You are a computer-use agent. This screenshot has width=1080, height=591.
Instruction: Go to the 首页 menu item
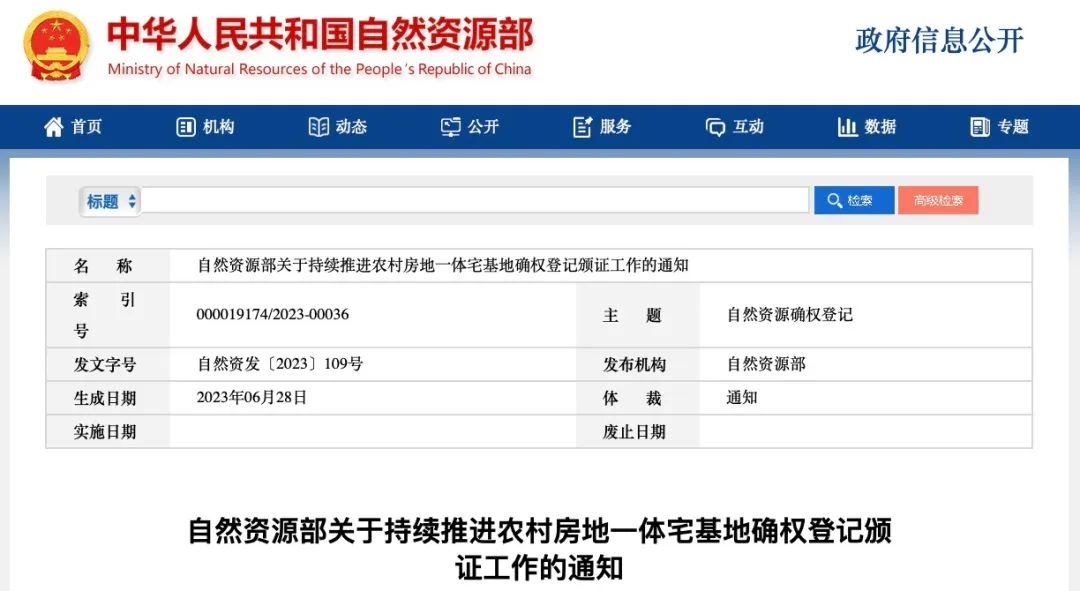(x=87, y=127)
